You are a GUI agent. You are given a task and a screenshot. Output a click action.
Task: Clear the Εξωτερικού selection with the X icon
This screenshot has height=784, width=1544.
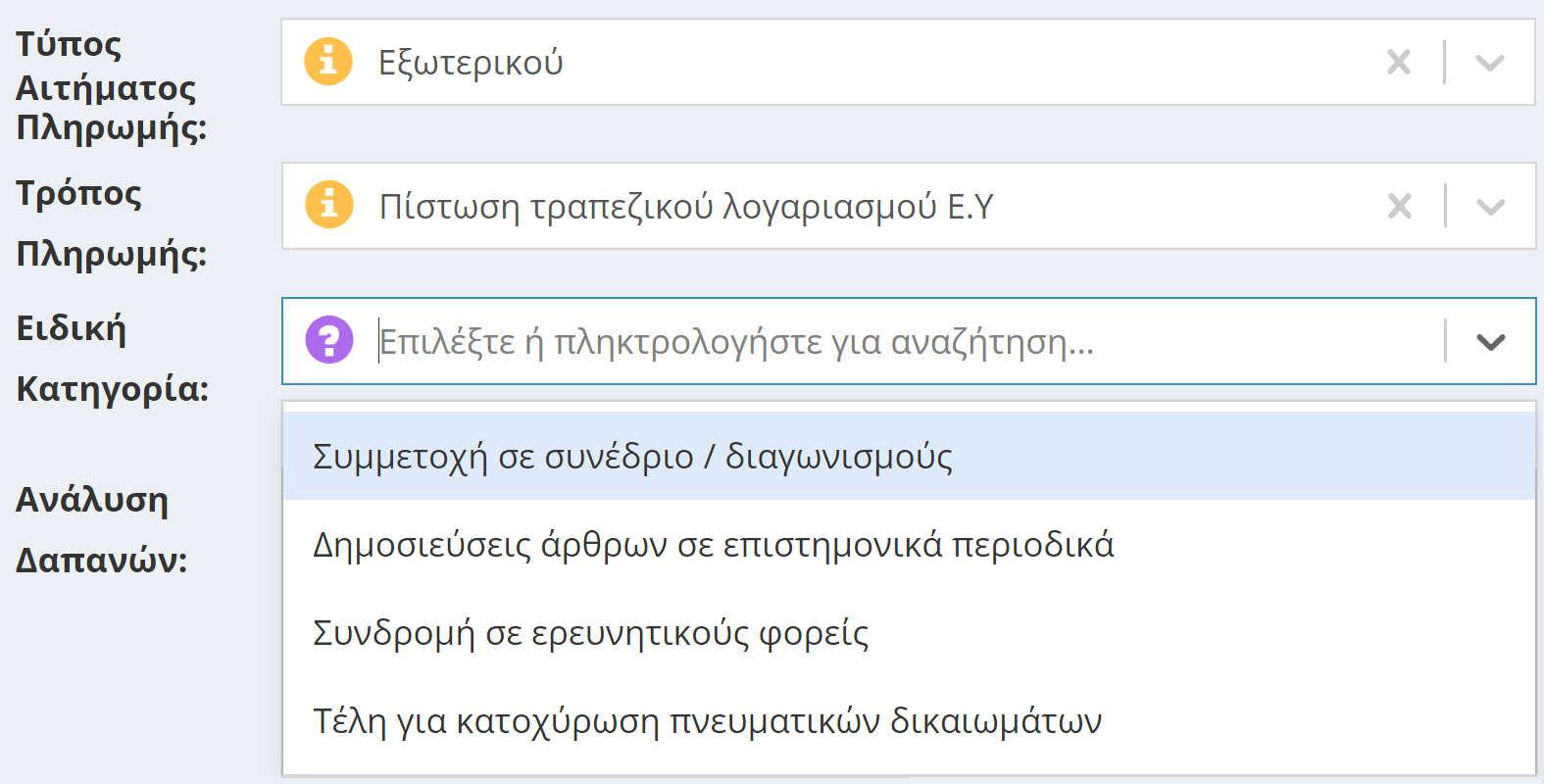click(1399, 63)
